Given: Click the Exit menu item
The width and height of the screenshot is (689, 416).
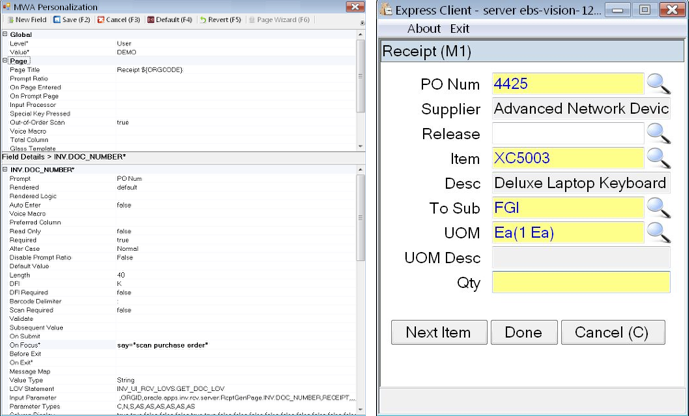Looking at the screenshot, I should (459, 29).
